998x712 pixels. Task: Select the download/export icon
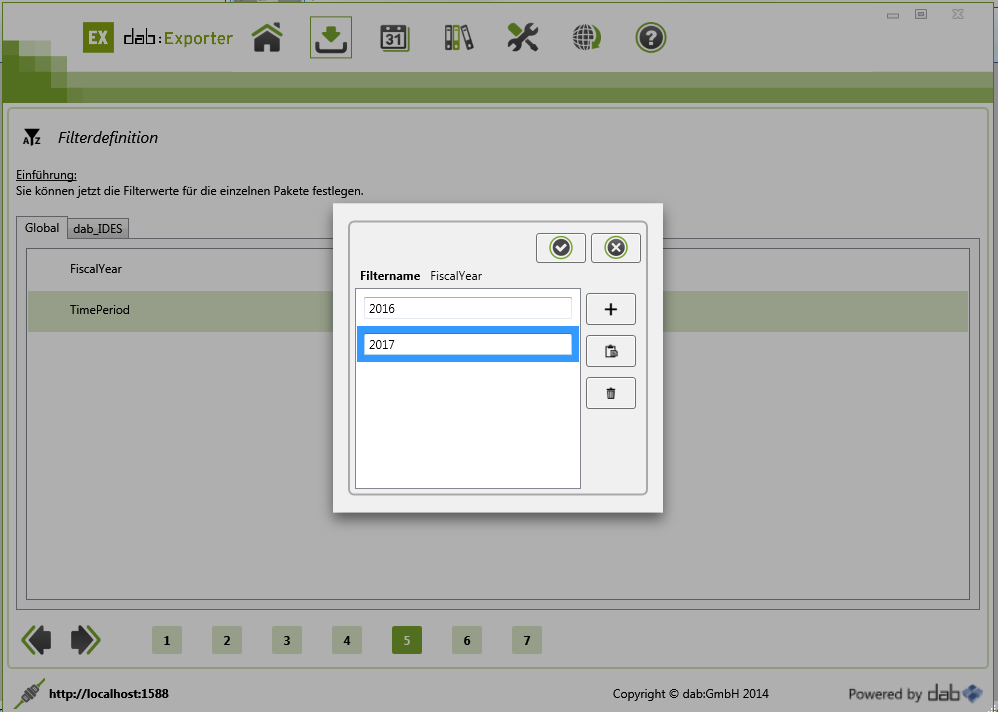(x=331, y=38)
